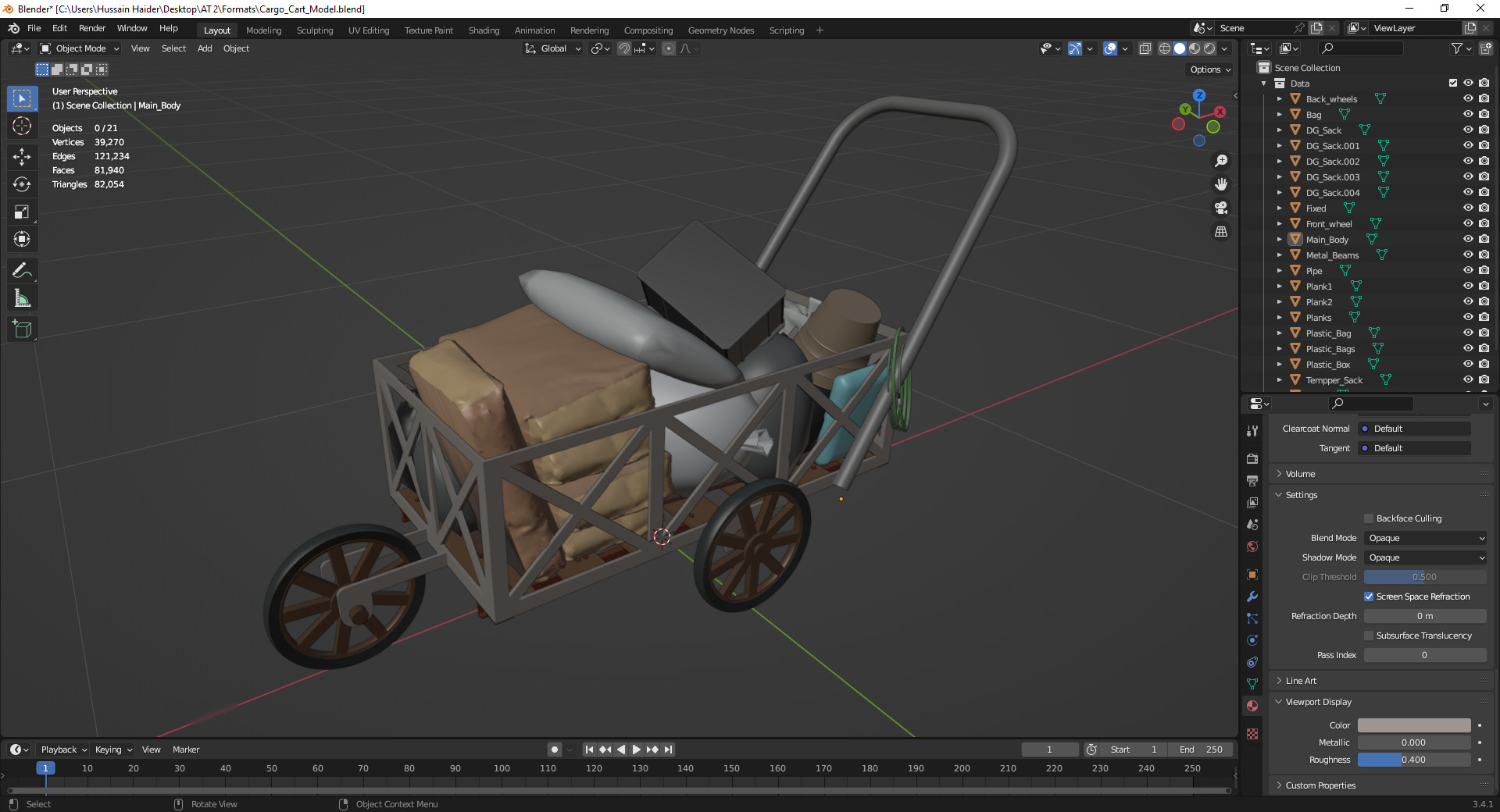
Task: Jump to the end frame
Action: pyautogui.click(x=668, y=750)
